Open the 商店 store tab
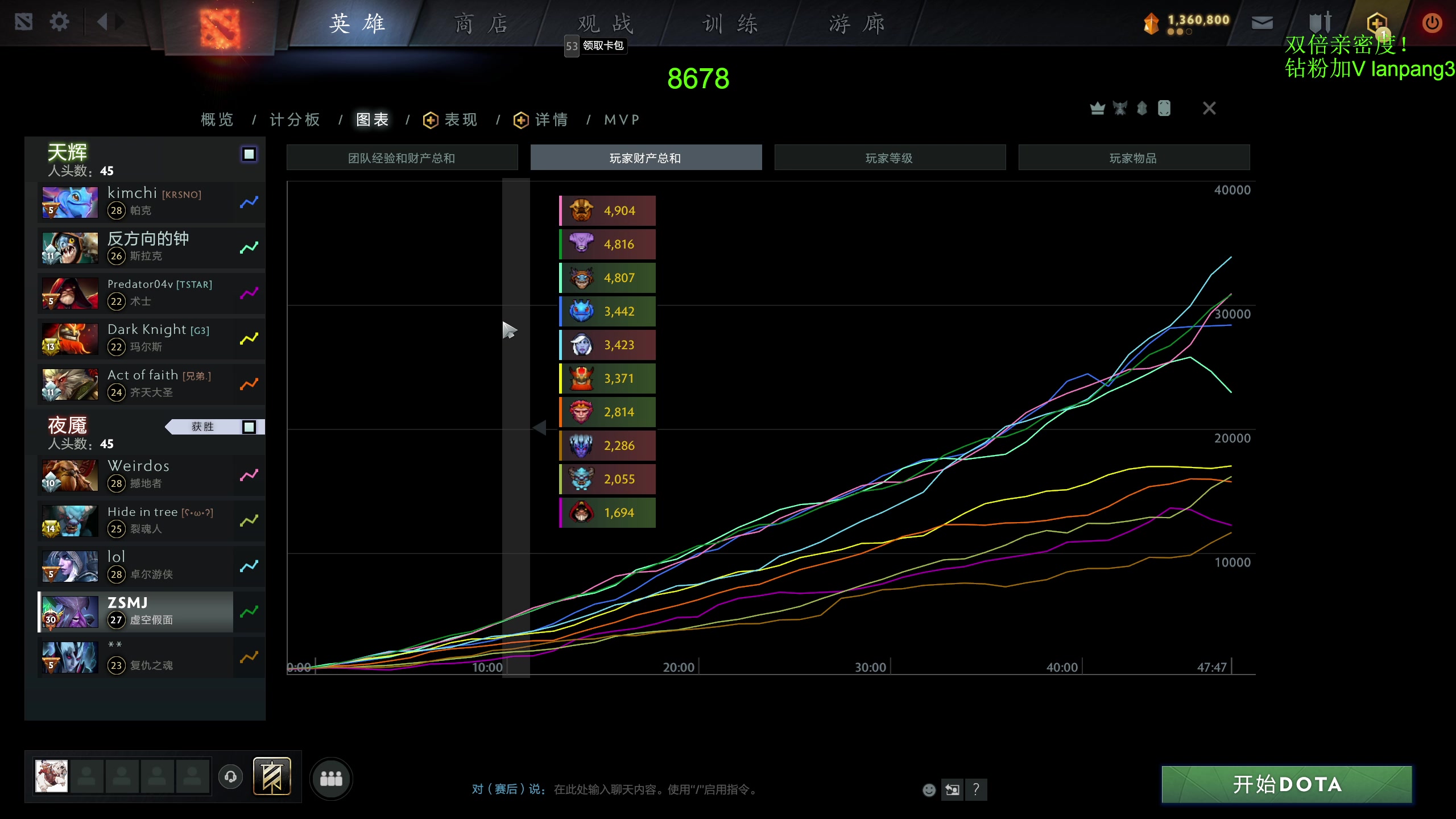The height and width of the screenshot is (819, 1456). pyautogui.click(x=481, y=24)
